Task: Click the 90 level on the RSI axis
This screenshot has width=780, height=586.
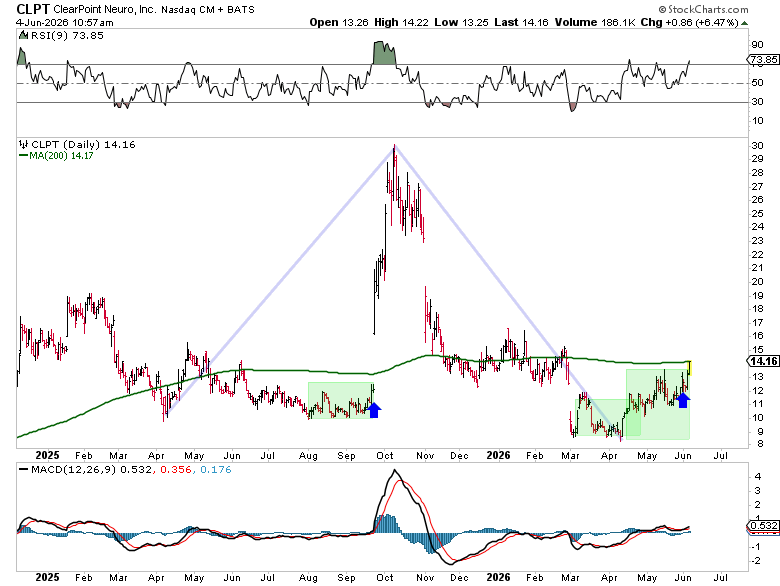Action: (x=757, y=45)
